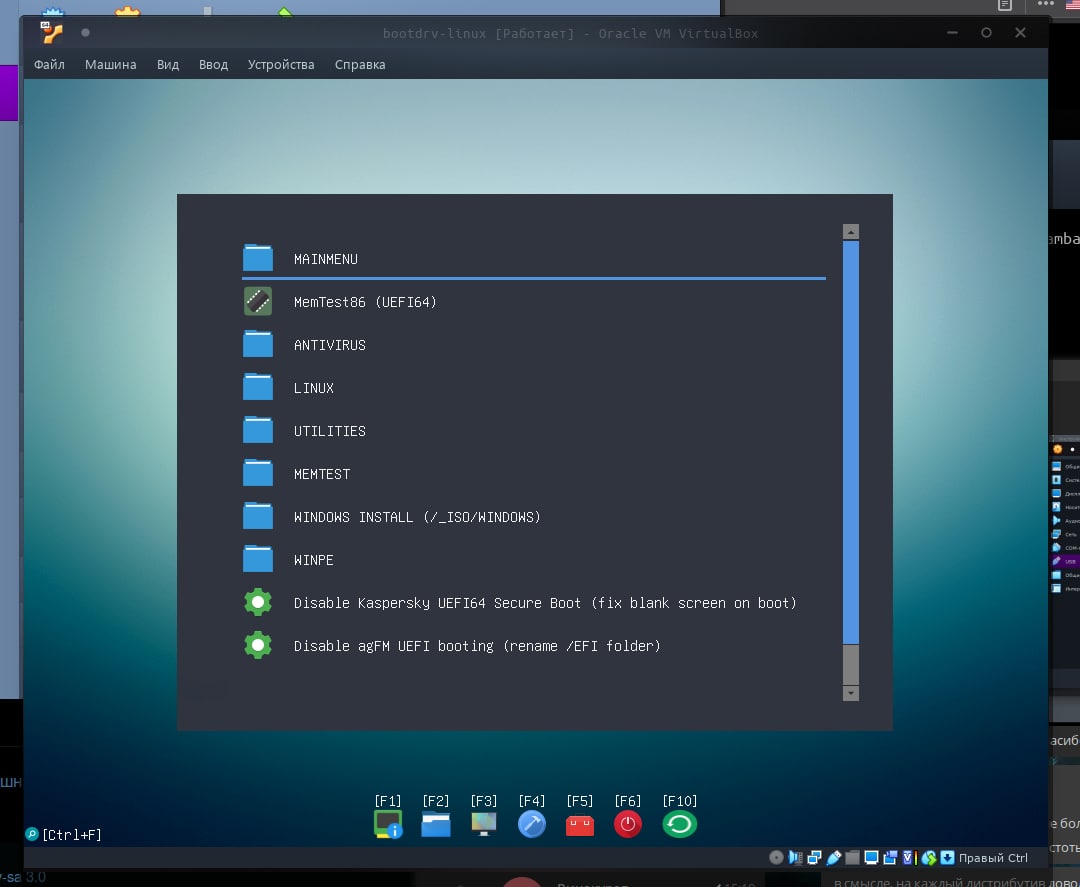The height and width of the screenshot is (887, 1080).
Task: Click USB devices icon in VirtualBox status bar
Action: click(833, 857)
